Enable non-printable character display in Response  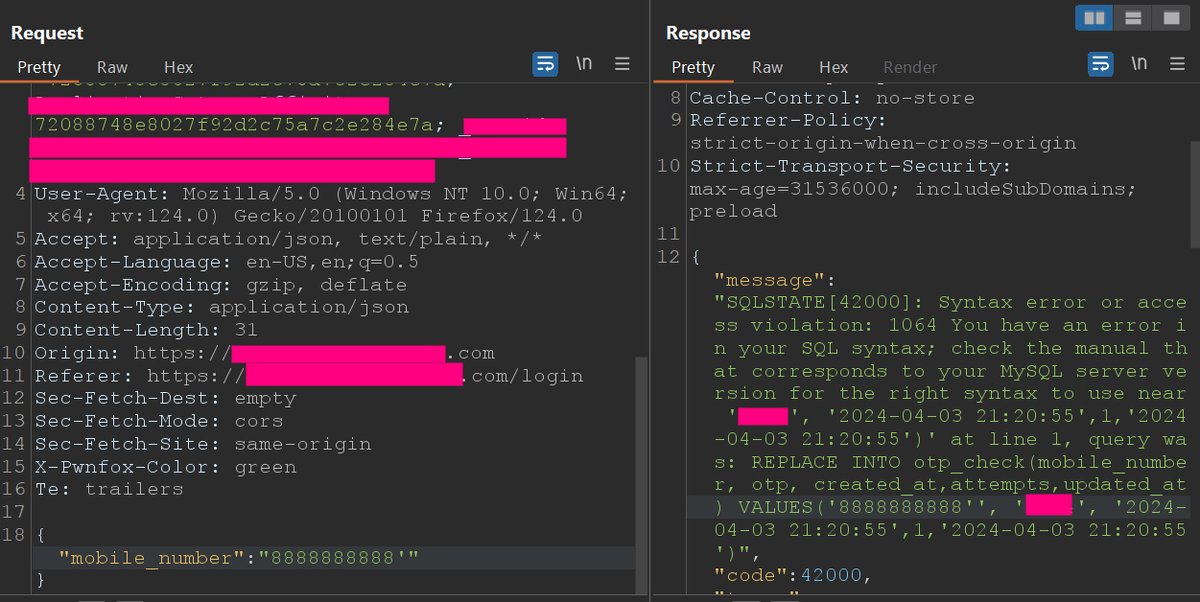pyautogui.click(x=1139, y=62)
